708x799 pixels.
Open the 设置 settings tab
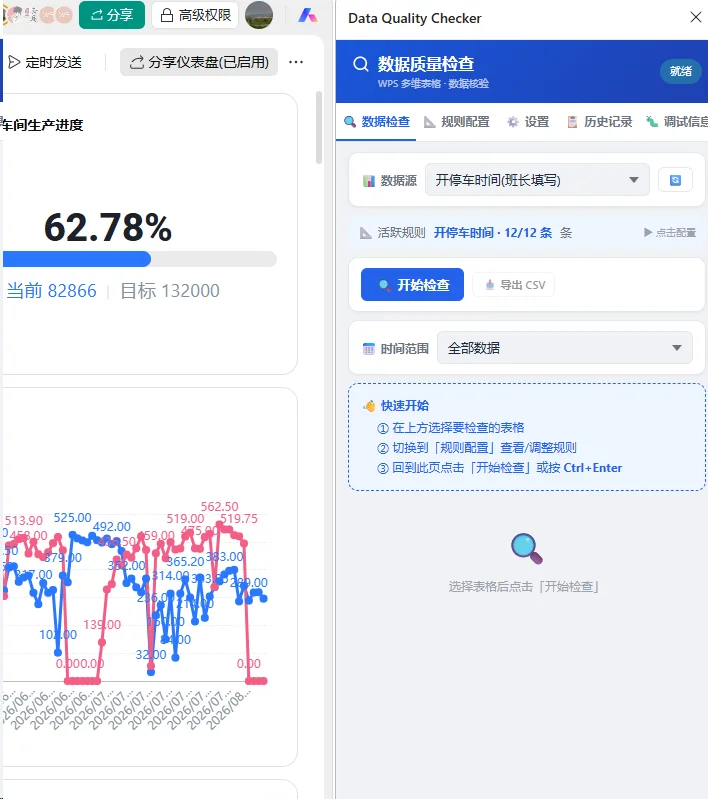[x=528, y=122]
